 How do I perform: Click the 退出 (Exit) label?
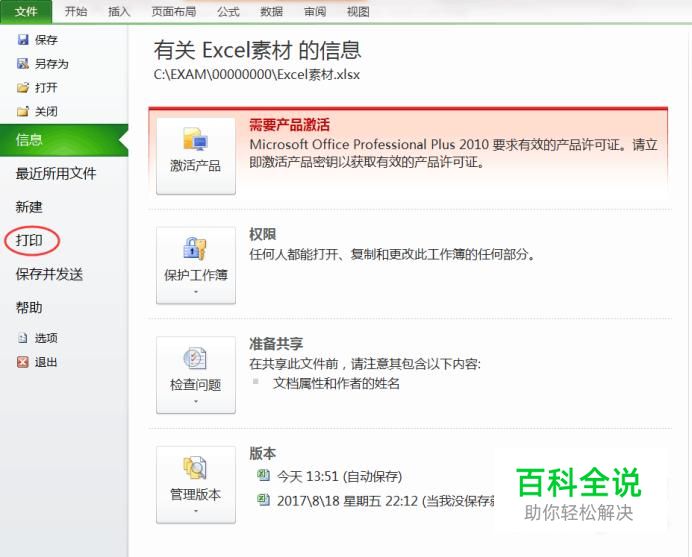pyautogui.click(x=46, y=362)
